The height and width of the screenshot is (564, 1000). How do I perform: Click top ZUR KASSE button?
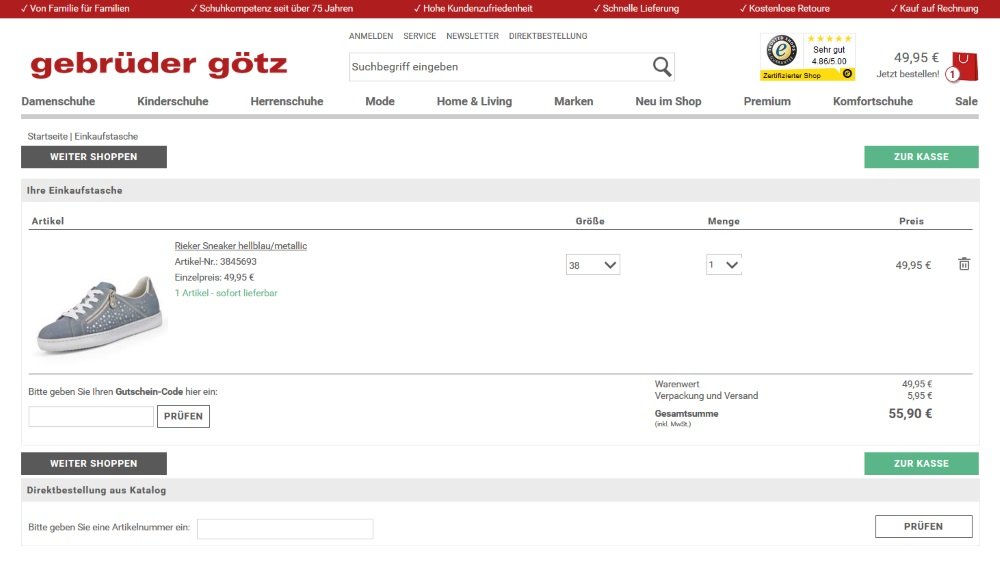(921, 157)
